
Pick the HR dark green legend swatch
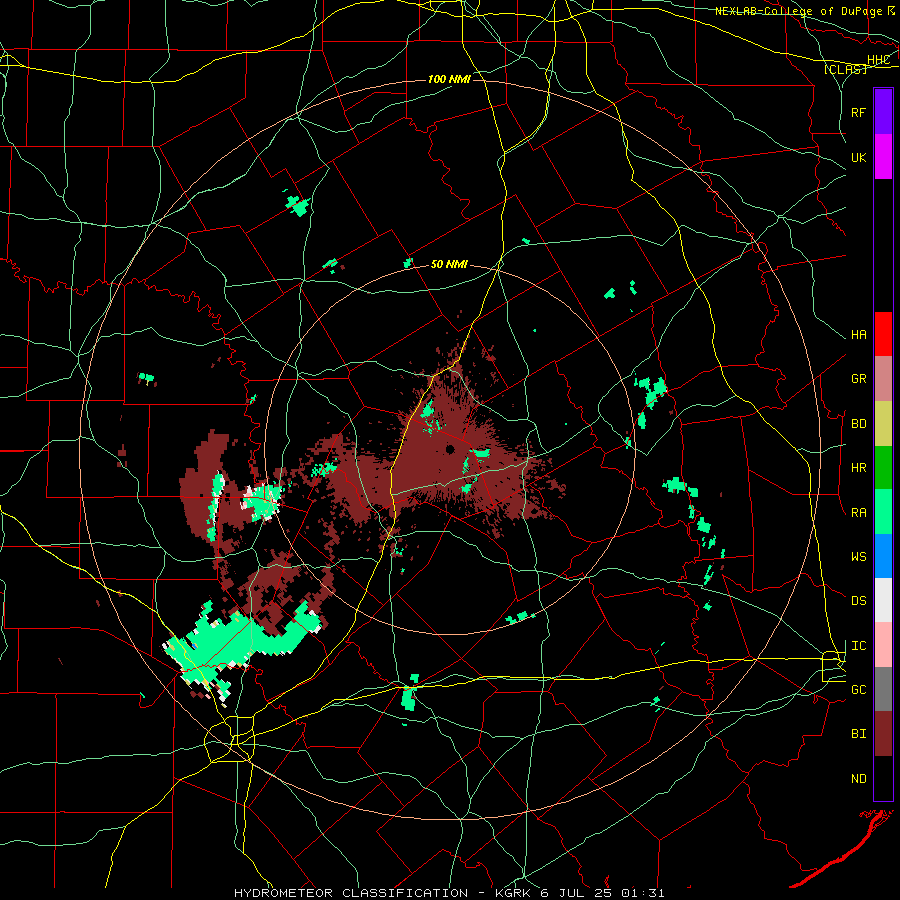[x=883, y=467]
